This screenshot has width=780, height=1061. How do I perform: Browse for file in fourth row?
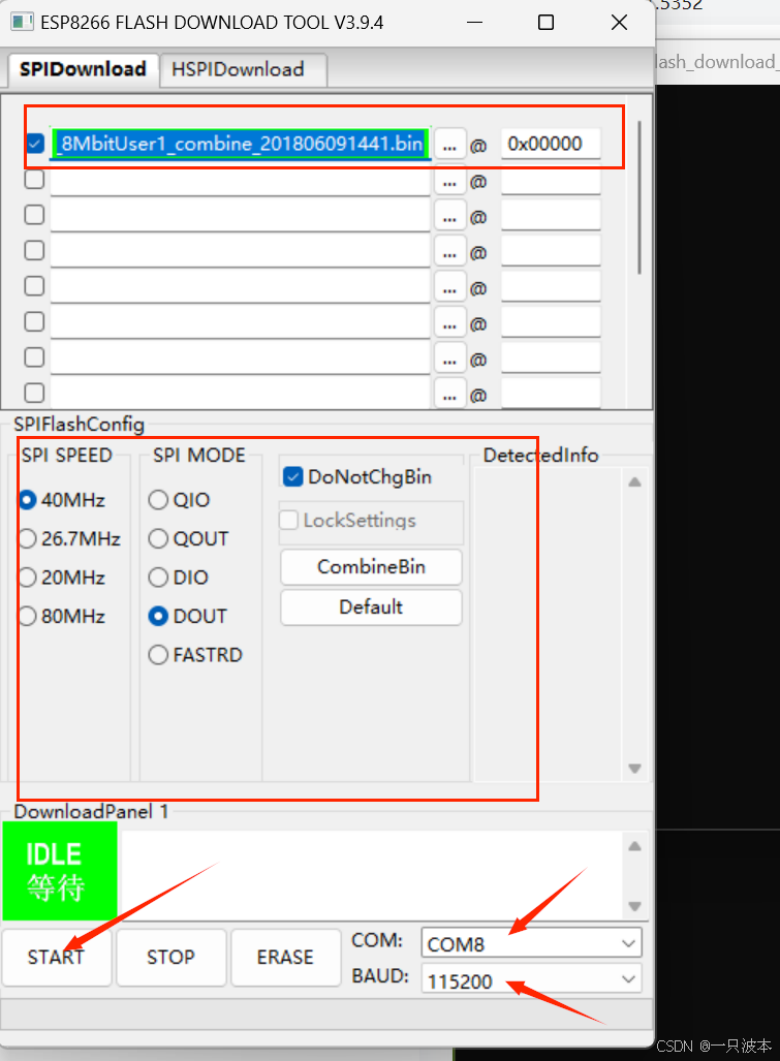pyautogui.click(x=450, y=252)
